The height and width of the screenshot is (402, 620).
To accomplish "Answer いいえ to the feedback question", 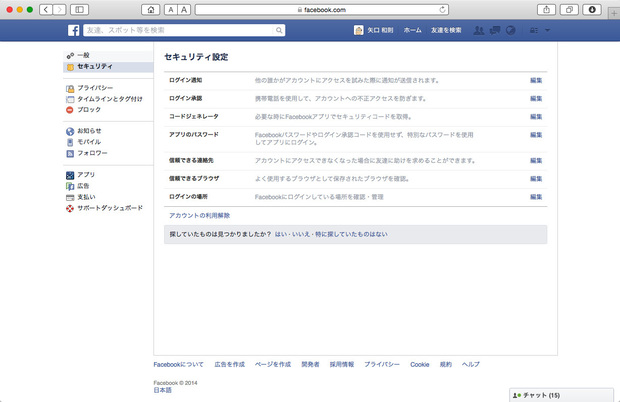I will pos(301,234).
